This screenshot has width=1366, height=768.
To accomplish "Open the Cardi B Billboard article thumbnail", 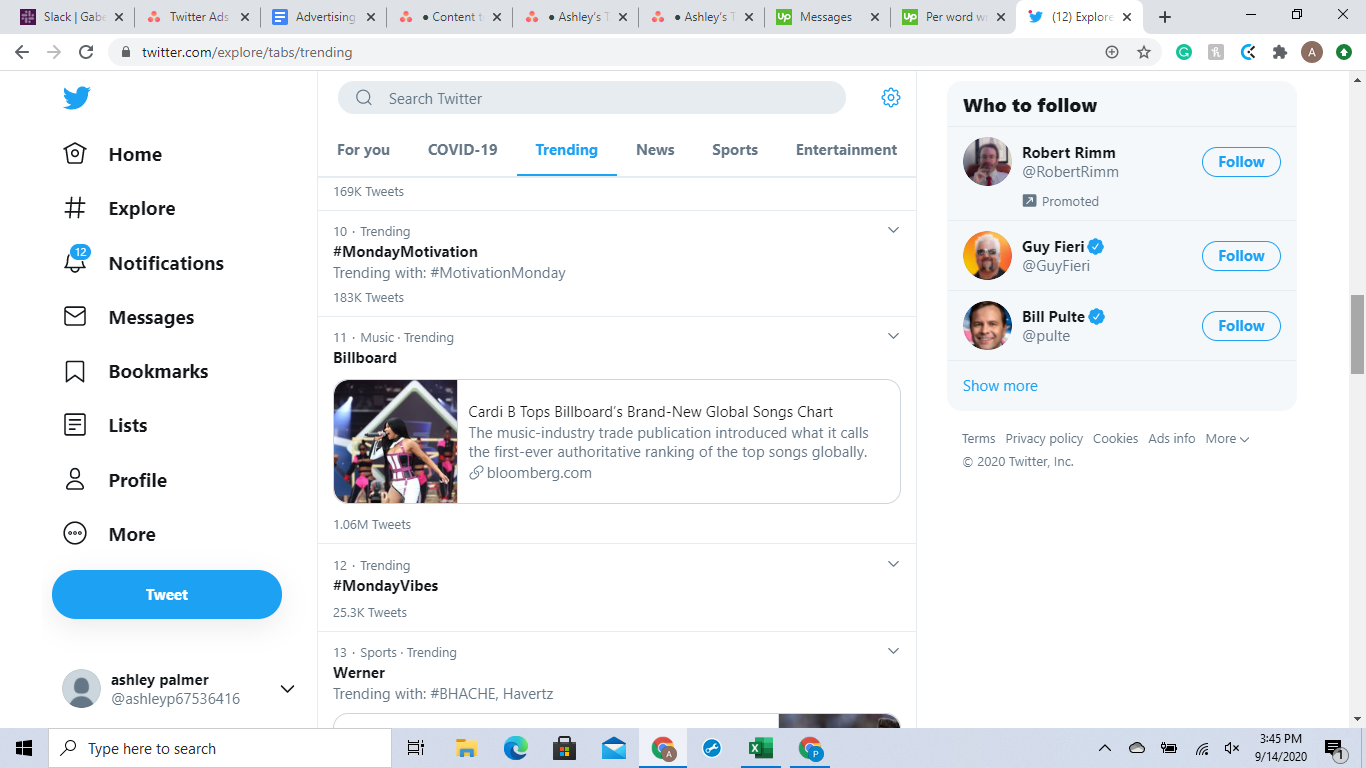I will pyautogui.click(x=395, y=441).
